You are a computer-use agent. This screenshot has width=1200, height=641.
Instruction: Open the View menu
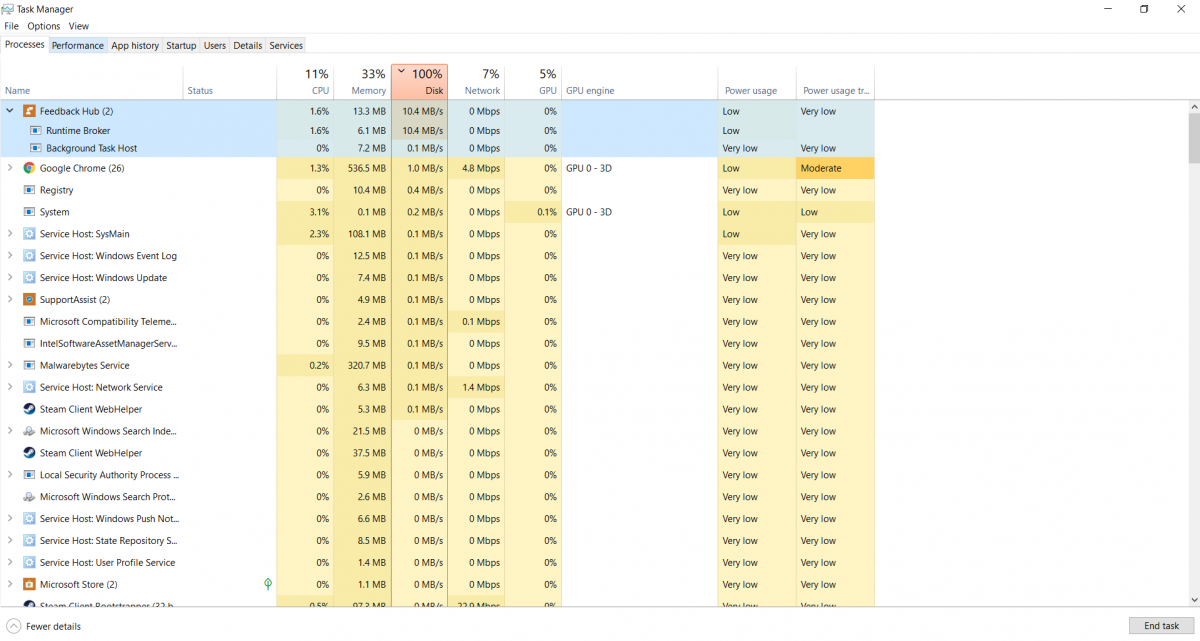[x=79, y=26]
